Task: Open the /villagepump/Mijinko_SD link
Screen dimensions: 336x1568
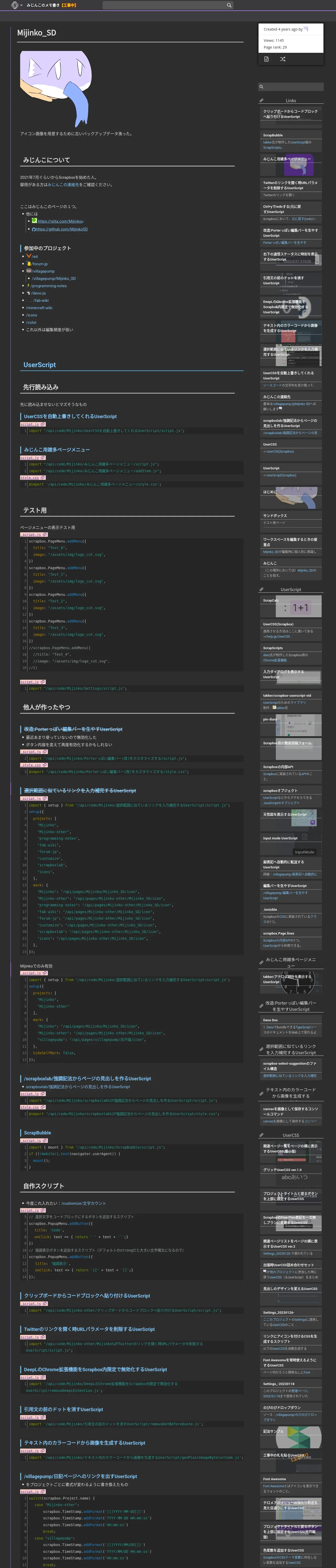Action: point(54,279)
